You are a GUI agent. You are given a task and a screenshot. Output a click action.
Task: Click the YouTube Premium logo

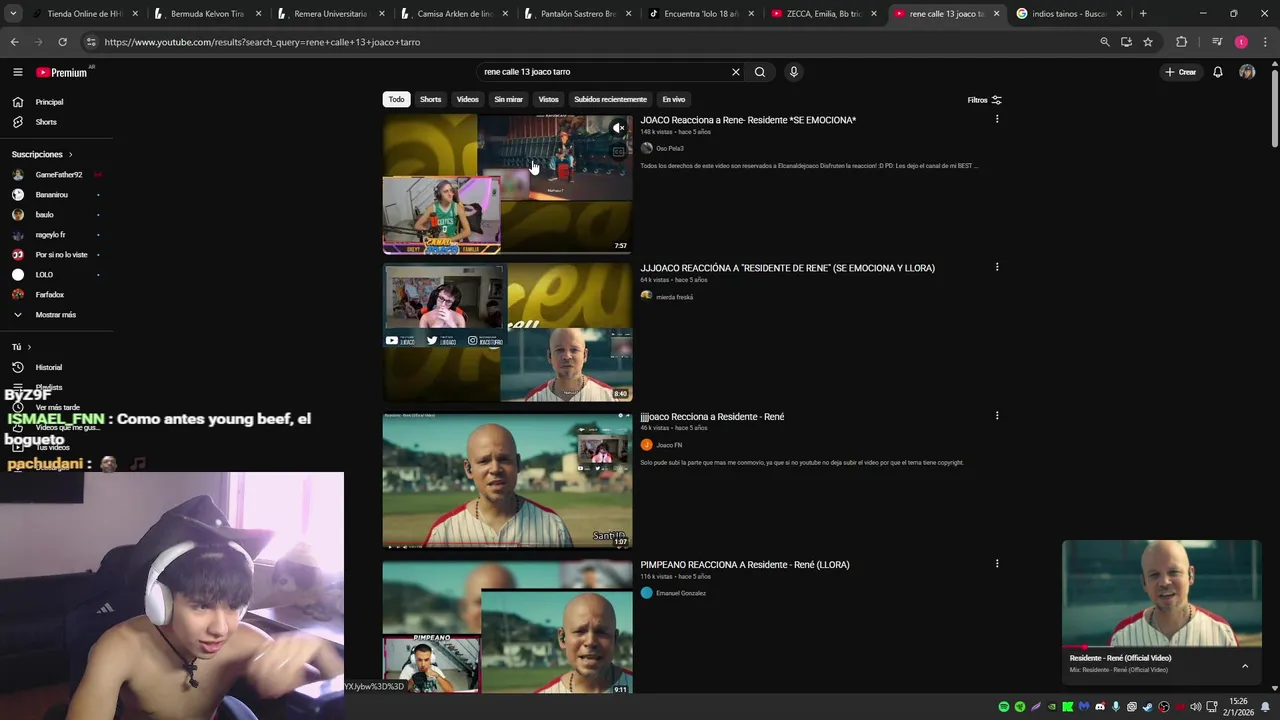[x=62, y=72]
